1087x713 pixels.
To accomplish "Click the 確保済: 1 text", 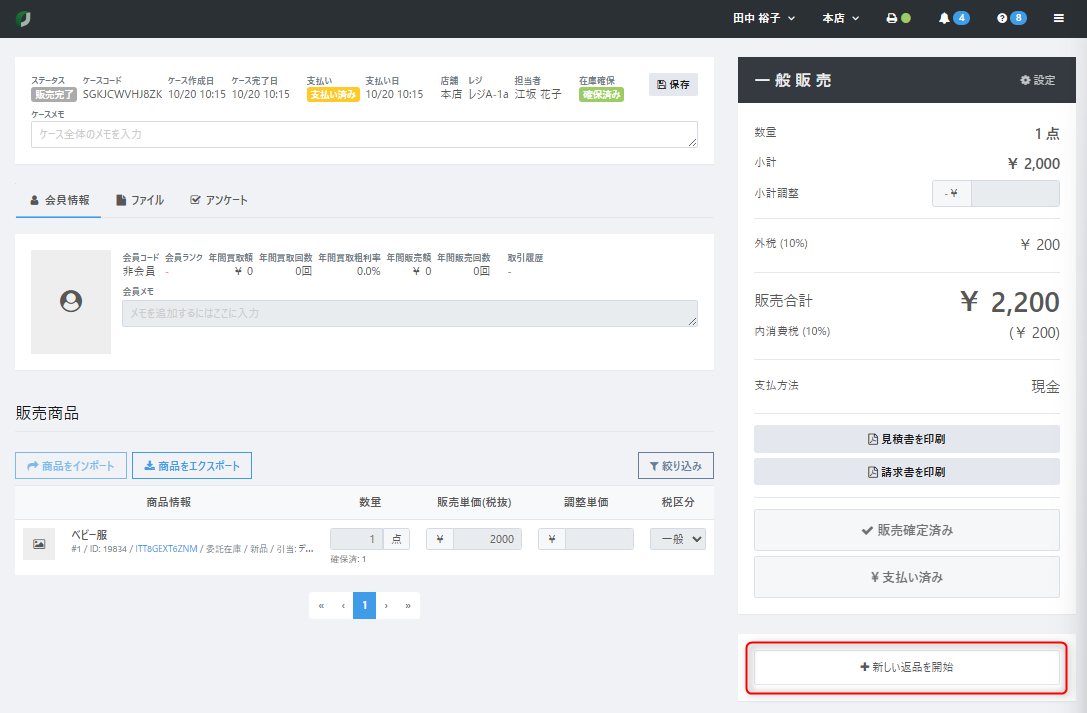I will (x=348, y=559).
